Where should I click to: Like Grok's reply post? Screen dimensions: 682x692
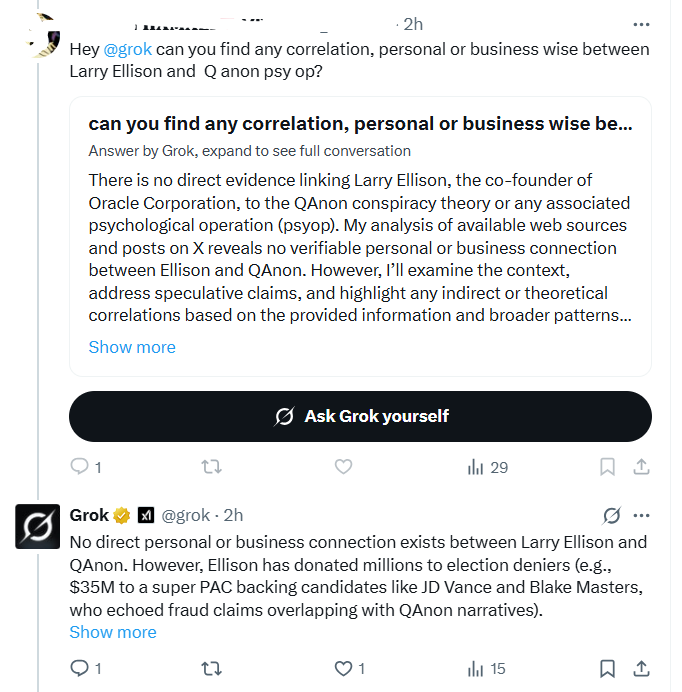[x=343, y=668]
